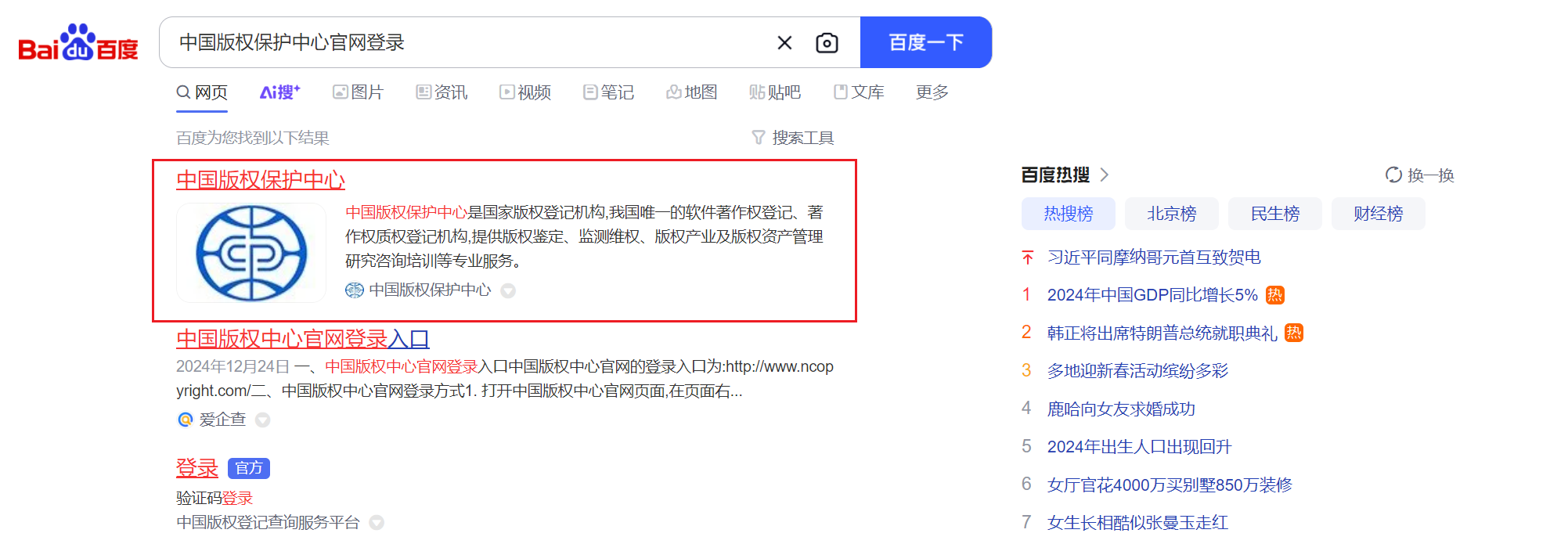Switch to the AI搜 tab
This screenshot has height=544, width=1568.
(279, 92)
